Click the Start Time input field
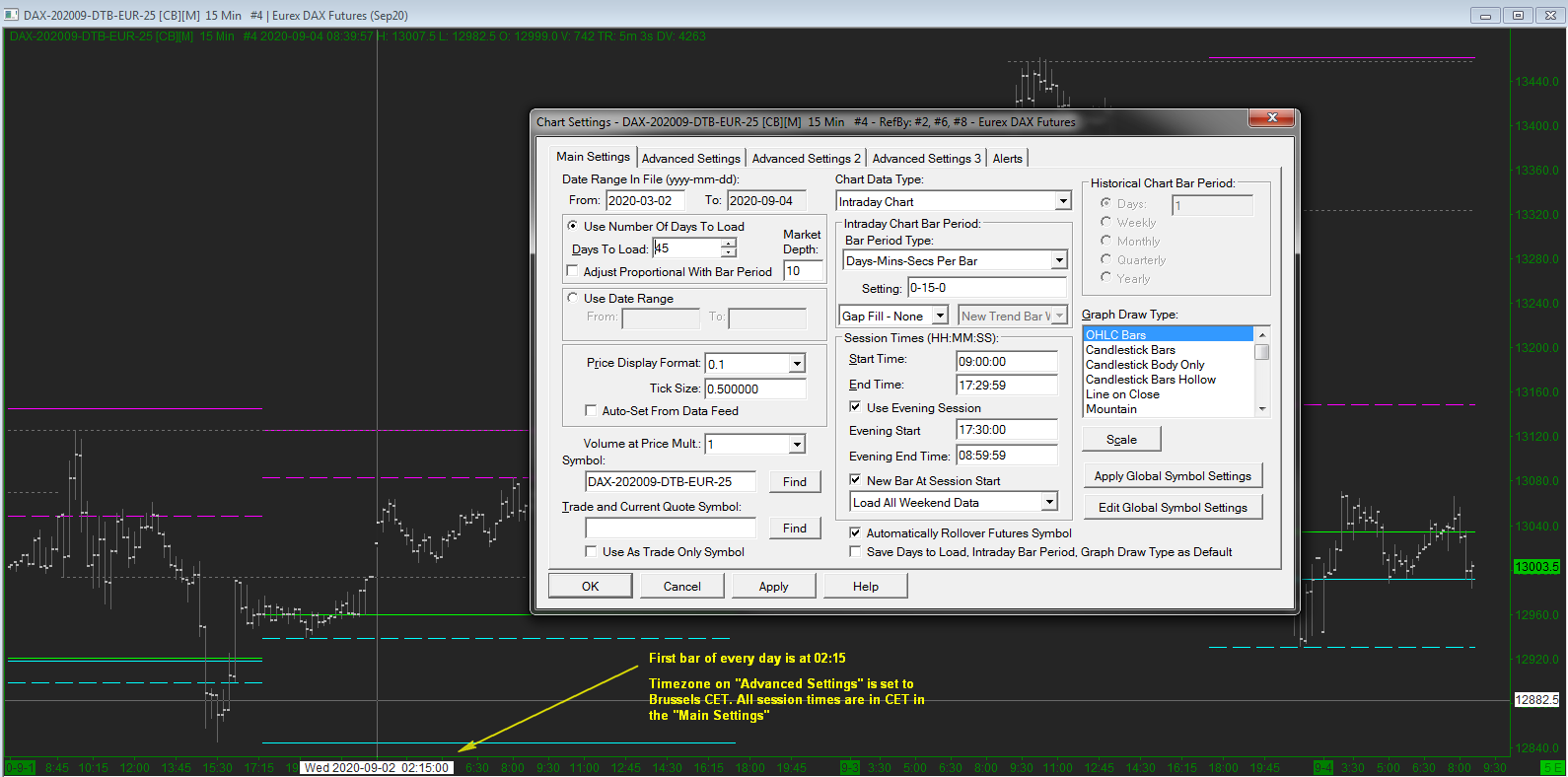1568x777 pixels. tap(1006, 362)
